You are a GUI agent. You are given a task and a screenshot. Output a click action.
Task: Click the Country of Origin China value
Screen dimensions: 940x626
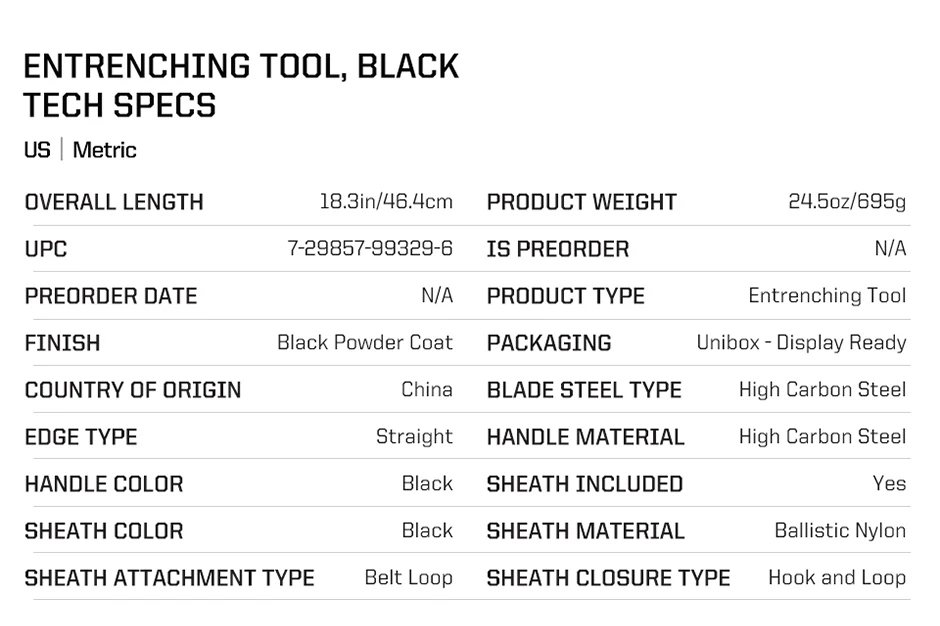coord(427,390)
